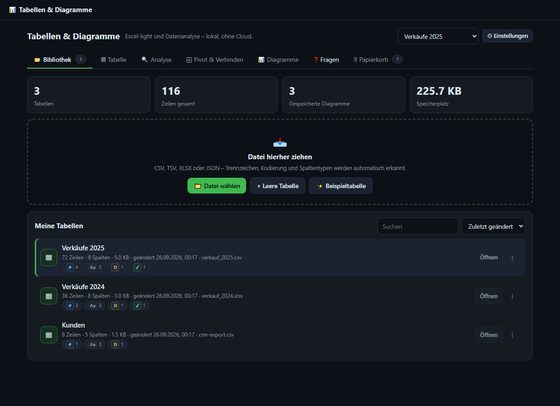Open the Kunden table with Öffnen

[489, 335]
